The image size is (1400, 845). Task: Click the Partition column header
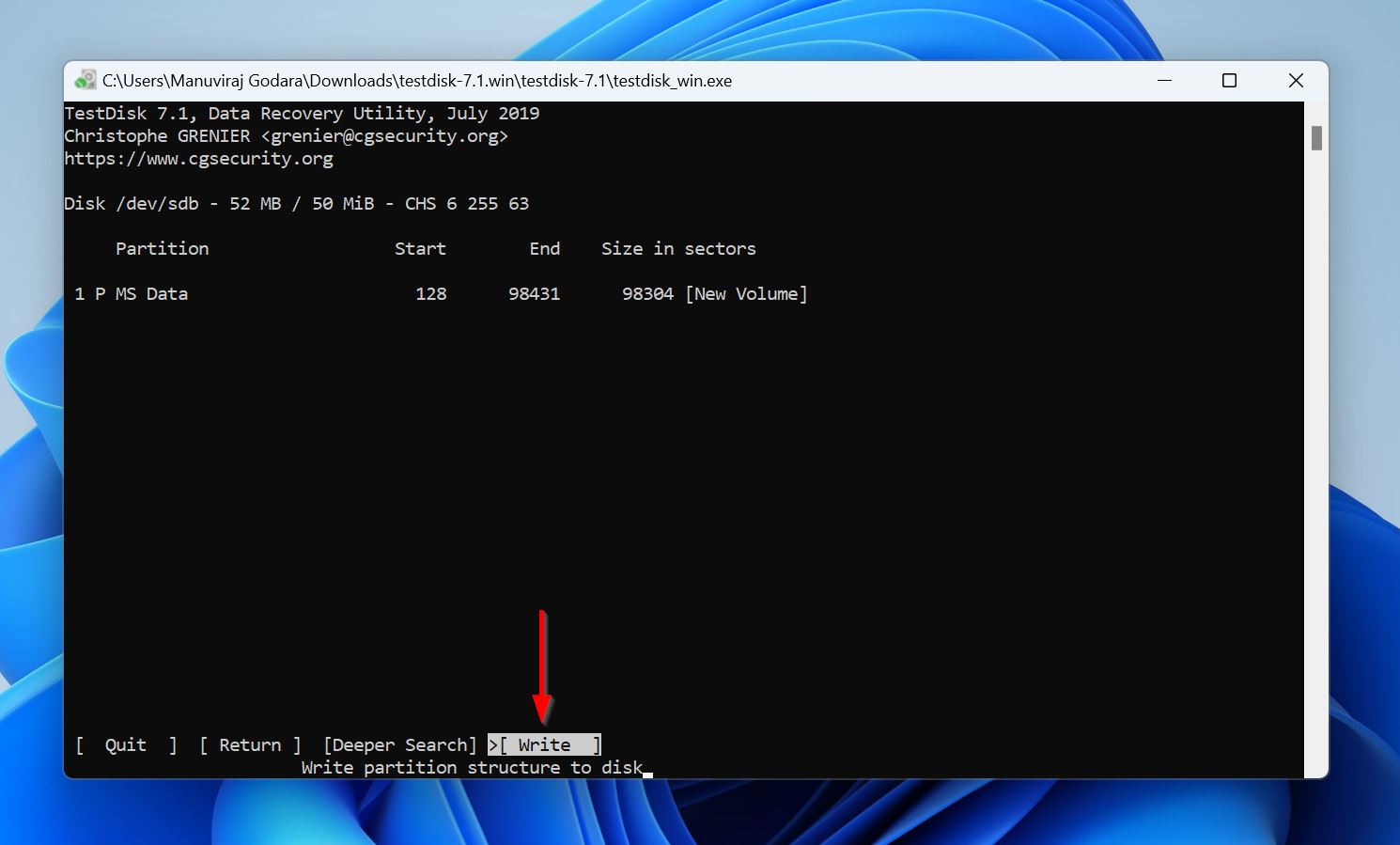tap(162, 248)
